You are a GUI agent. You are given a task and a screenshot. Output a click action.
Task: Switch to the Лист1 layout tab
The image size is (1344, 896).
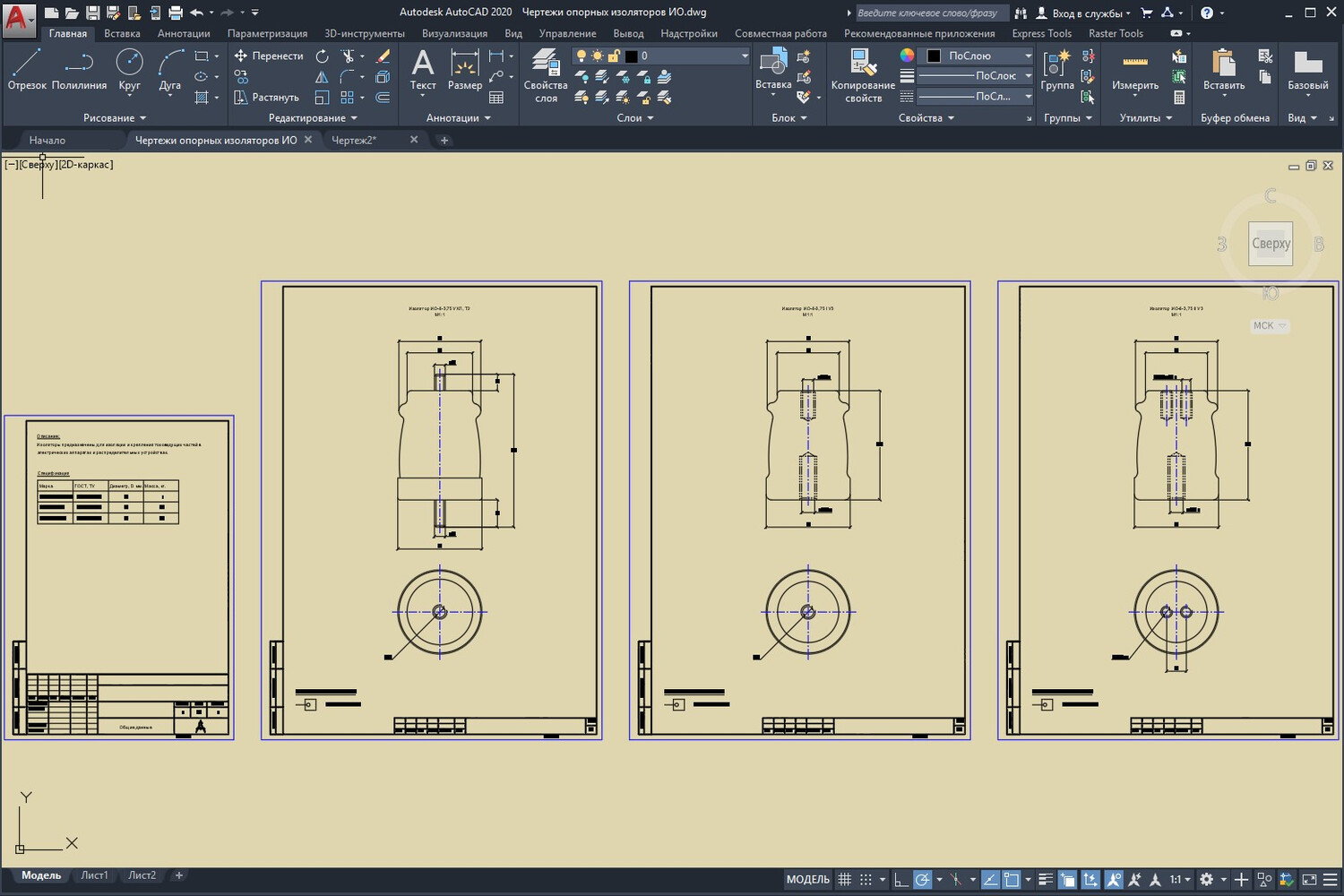pos(94,875)
